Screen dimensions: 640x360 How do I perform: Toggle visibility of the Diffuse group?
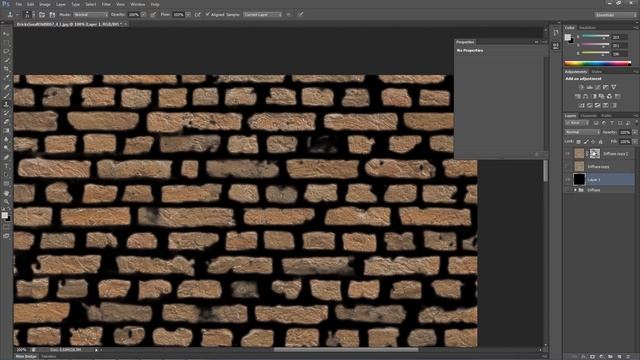click(x=567, y=190)
